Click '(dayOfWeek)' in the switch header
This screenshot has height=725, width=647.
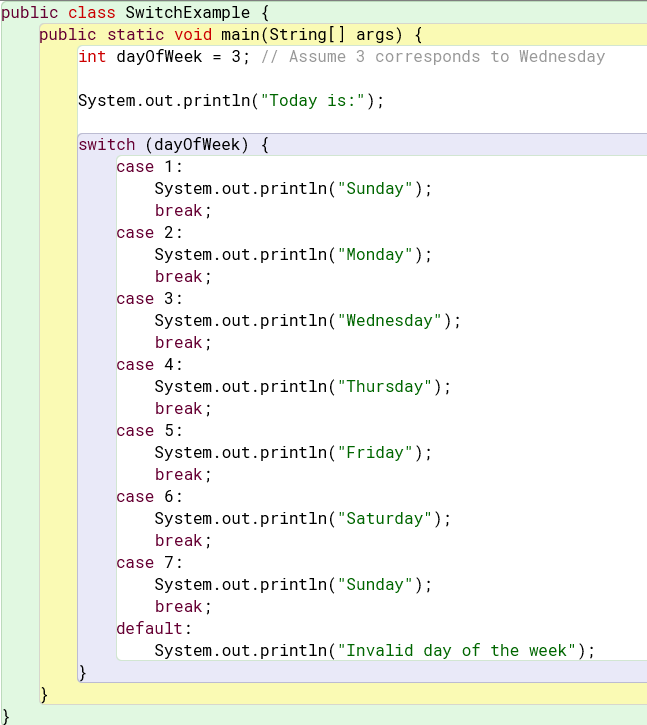[197, 144]
